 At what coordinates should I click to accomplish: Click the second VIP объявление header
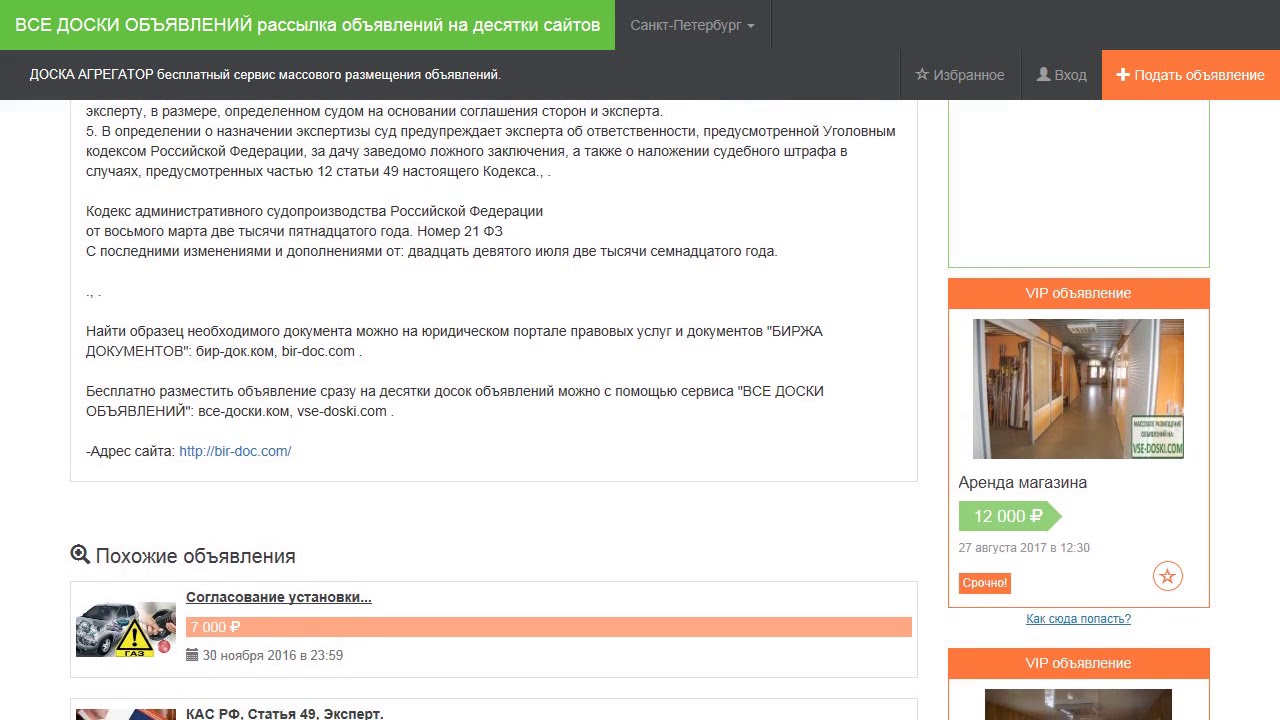pos(1078,663)
